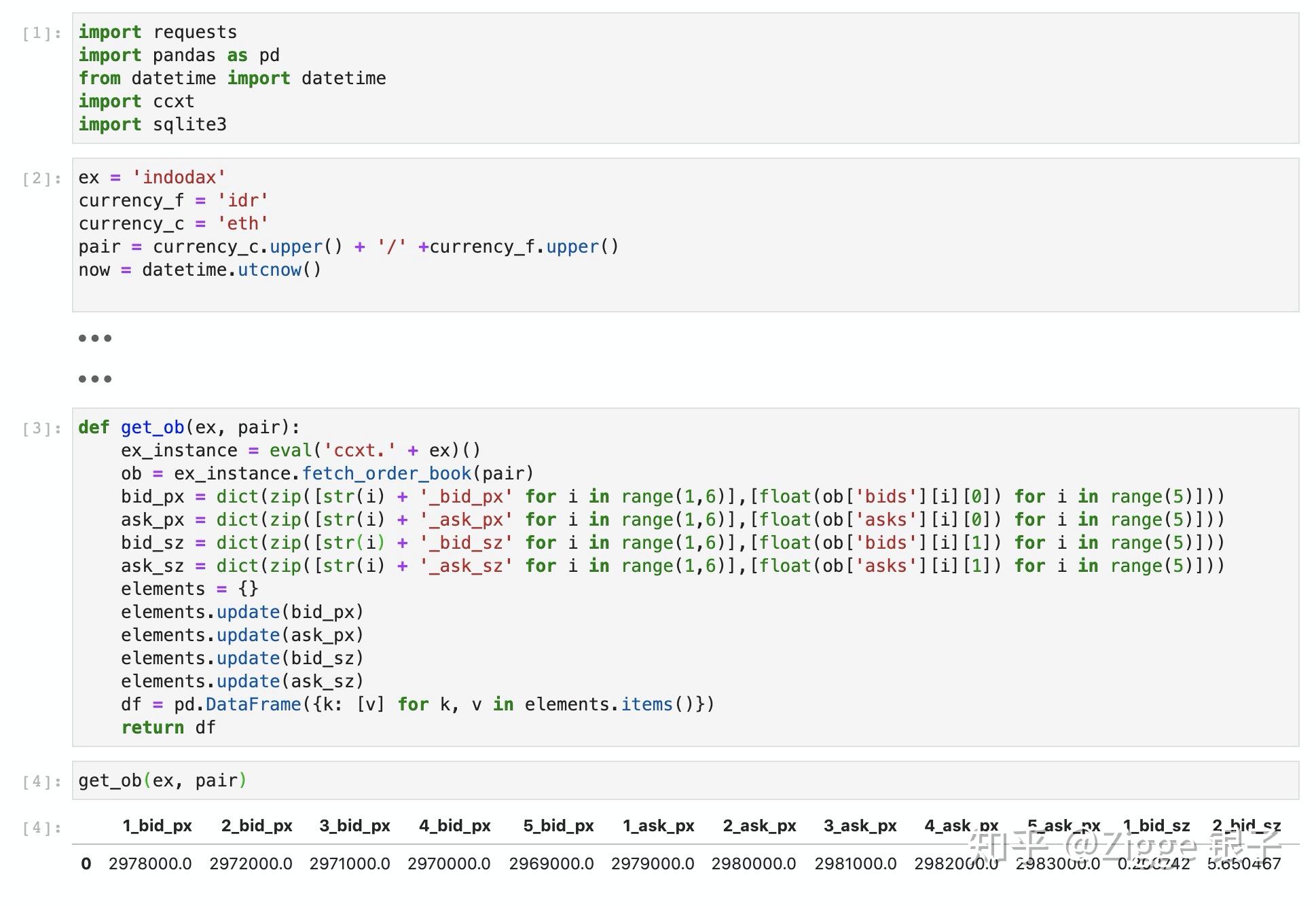Click the 5_bid_px column header
The image size is (1316, 906).
[558, 826]
